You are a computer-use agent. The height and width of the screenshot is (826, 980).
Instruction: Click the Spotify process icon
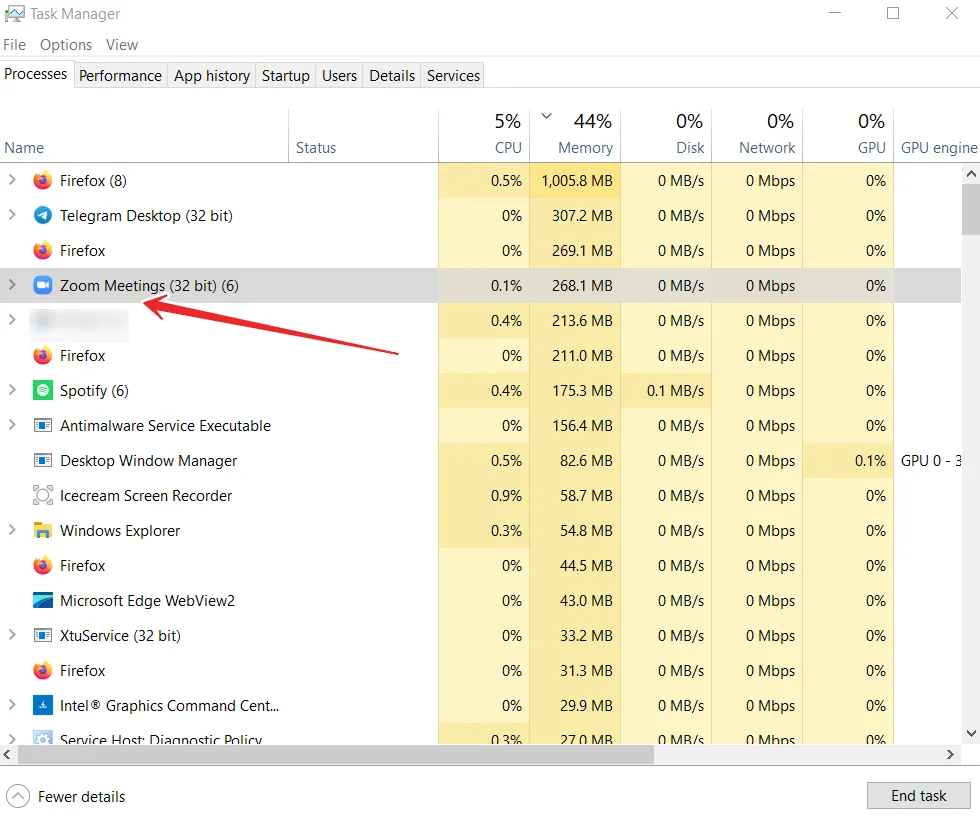coord(42,391)
